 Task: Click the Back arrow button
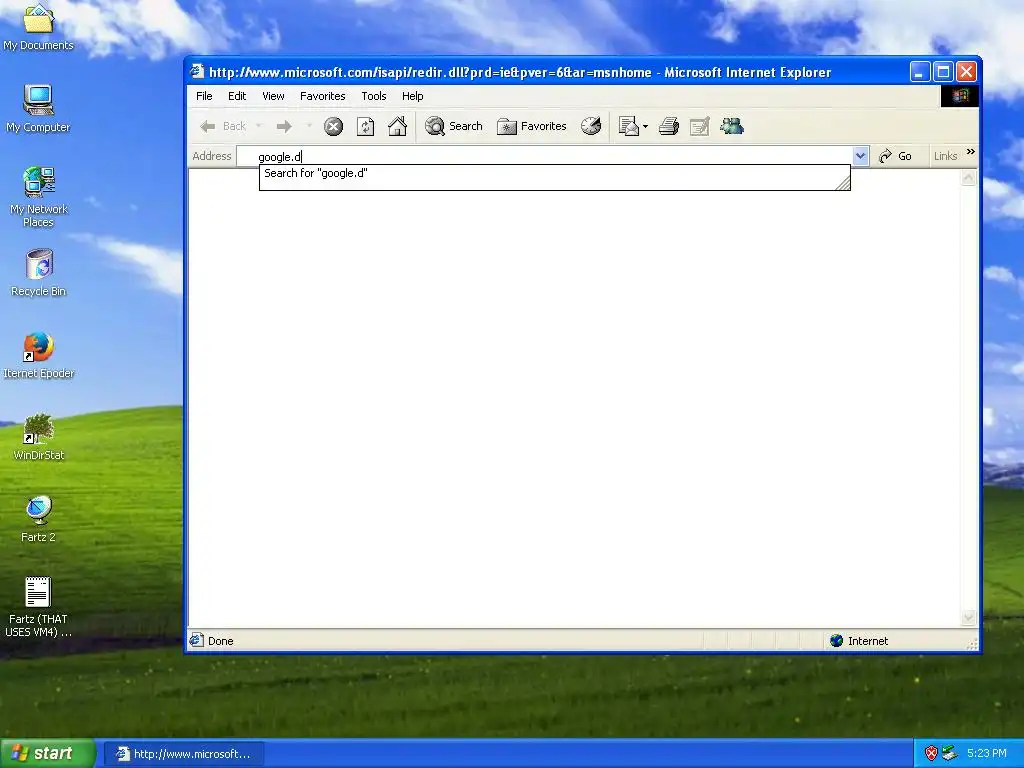point(223,126)
